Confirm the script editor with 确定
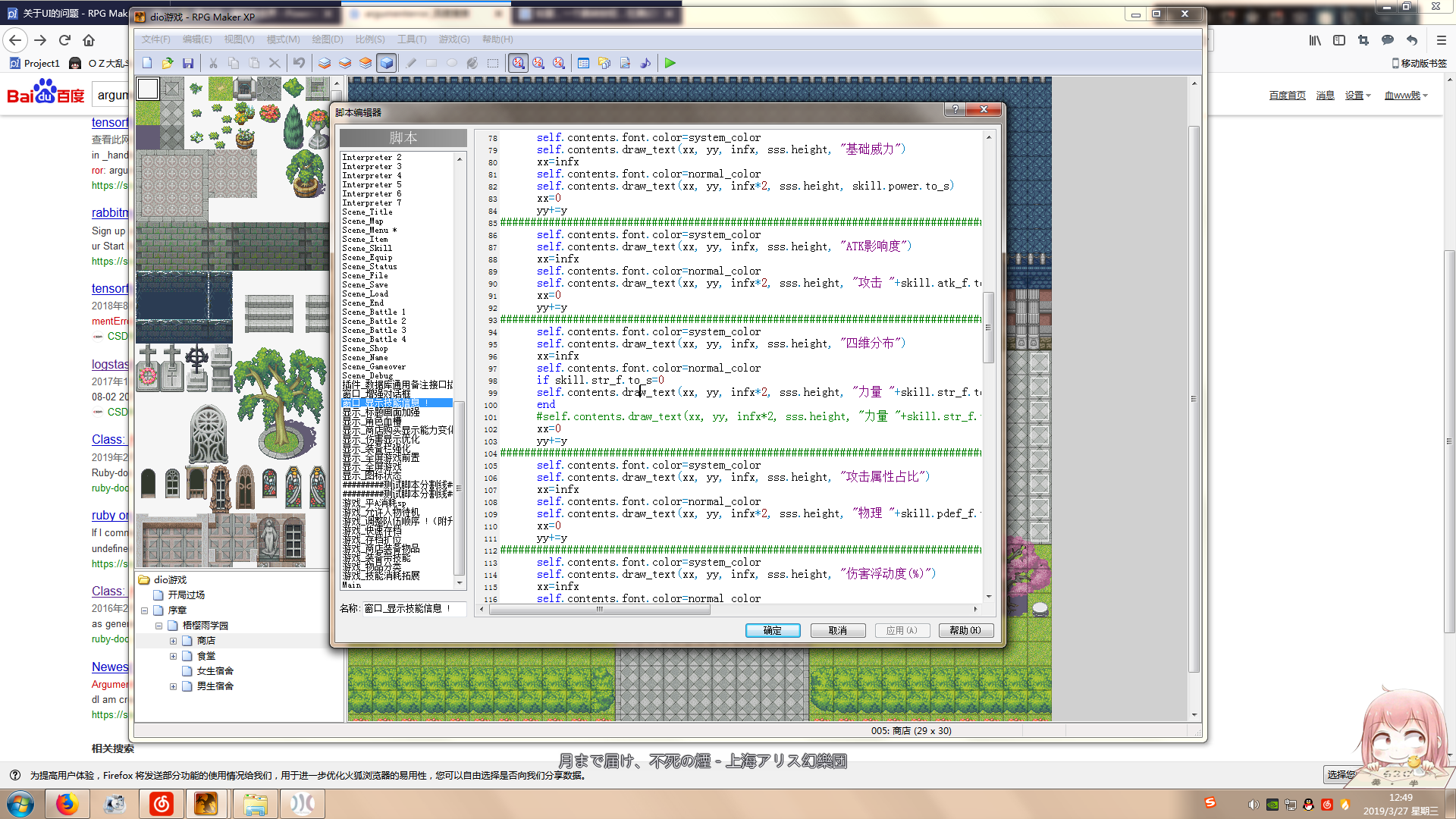The width and height of the screenshot is (1456, 819). 773,631
